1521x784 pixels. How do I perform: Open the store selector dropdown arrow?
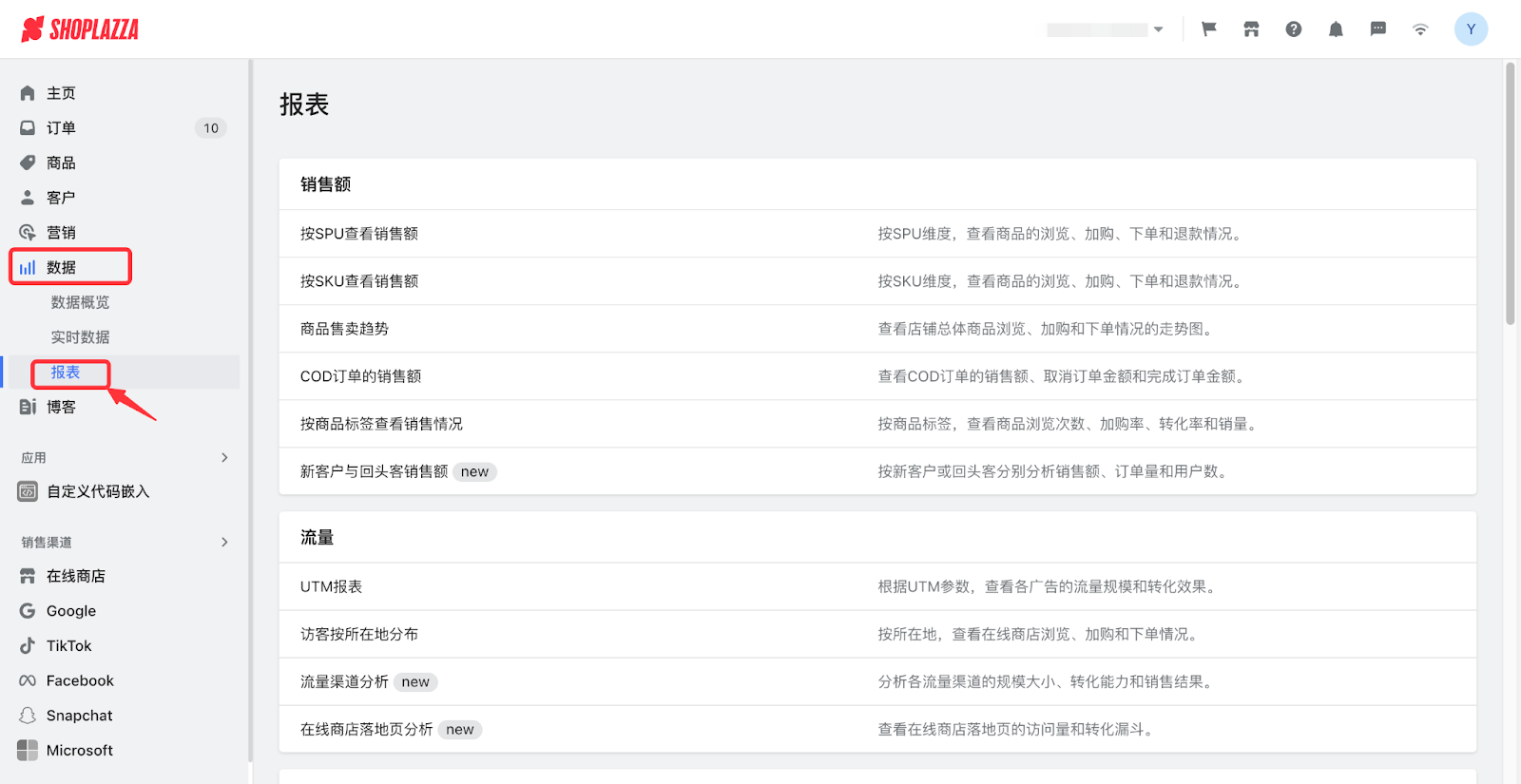(1158, 29)
